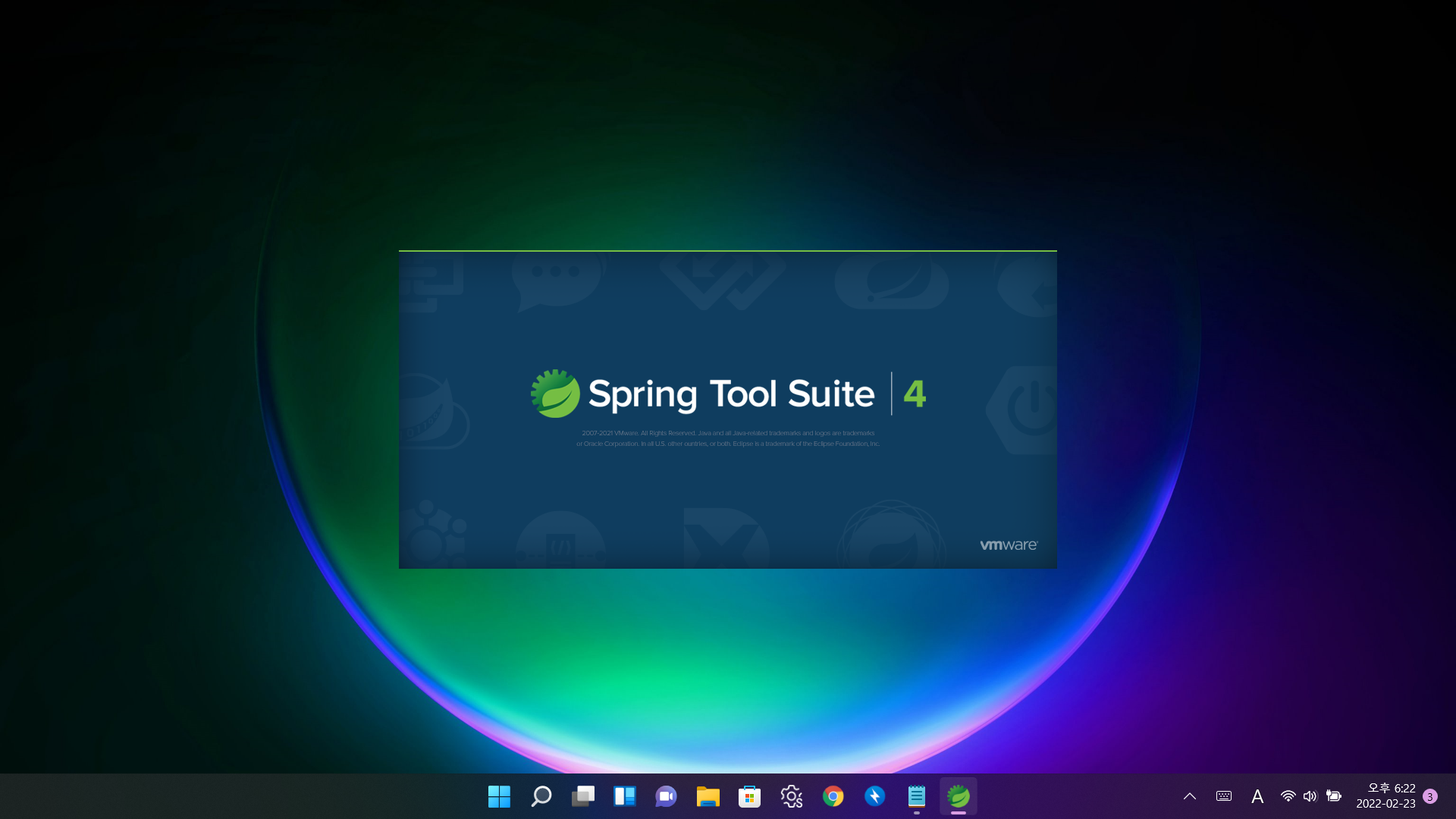Open File Explorer from the taskbar
The width and height of the screenshot is (1456, 819).
pyautogui.click(x=708, y=796)
